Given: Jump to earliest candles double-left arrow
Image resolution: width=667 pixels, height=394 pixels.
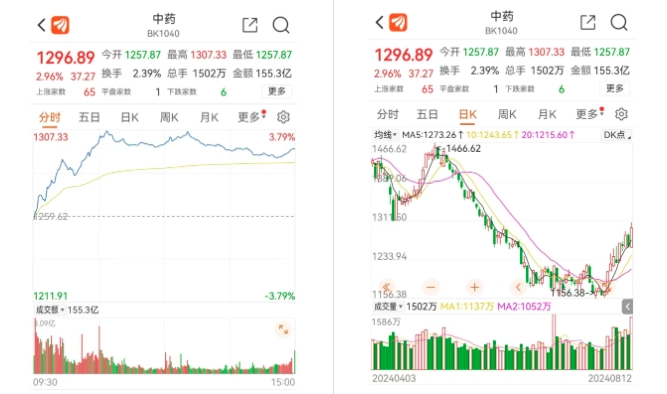Looking at the screenshot, I should click(x=386, y=287).
